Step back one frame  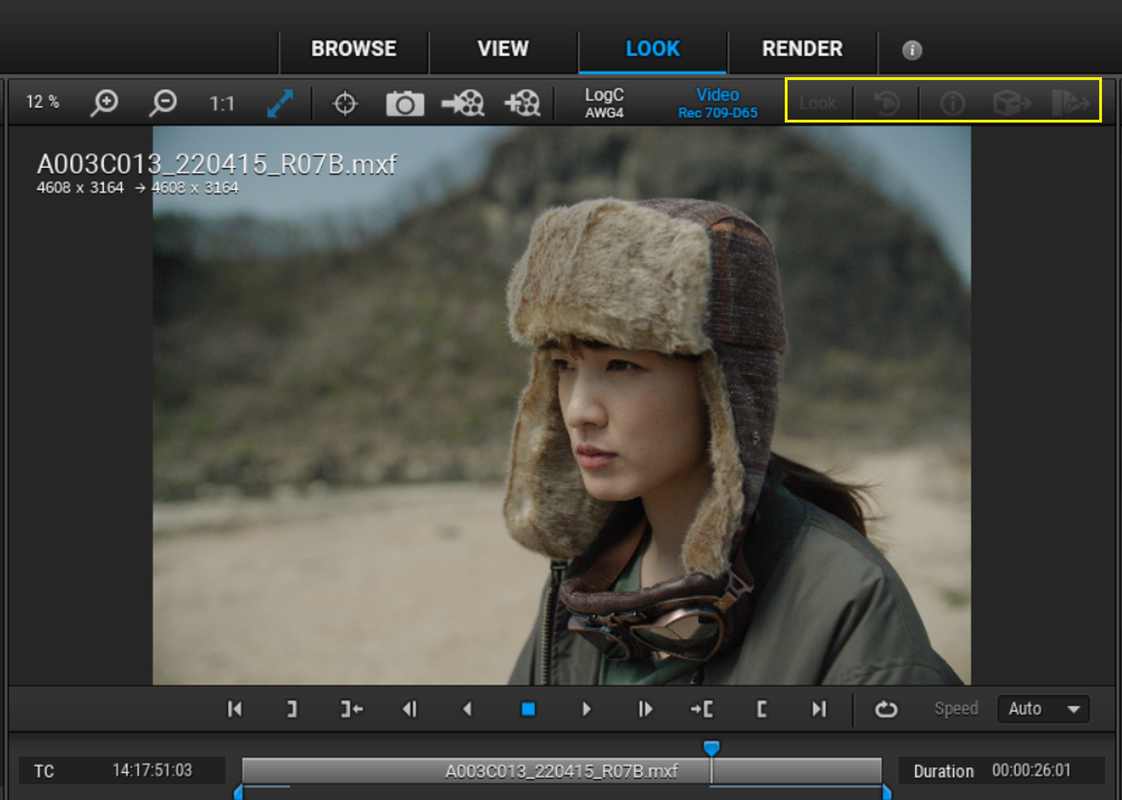(x=410, y=709)
